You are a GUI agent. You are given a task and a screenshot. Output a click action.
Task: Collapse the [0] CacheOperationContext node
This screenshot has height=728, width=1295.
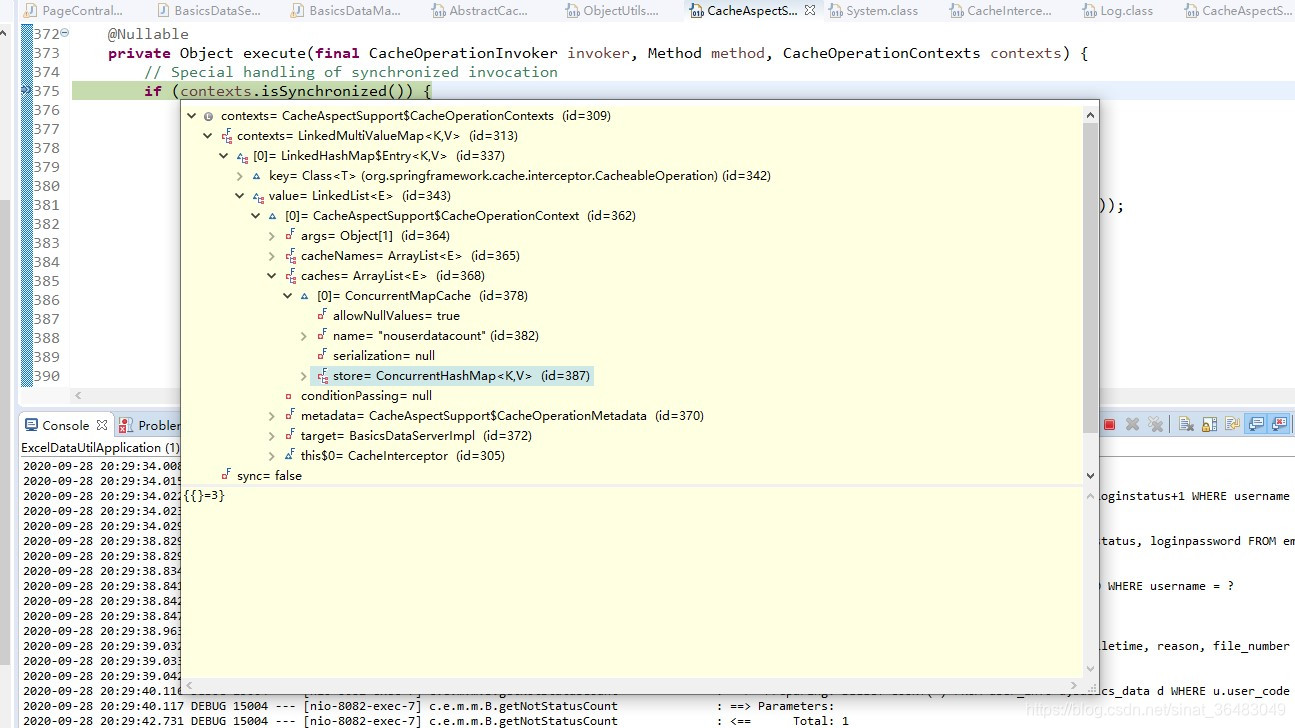255,216
